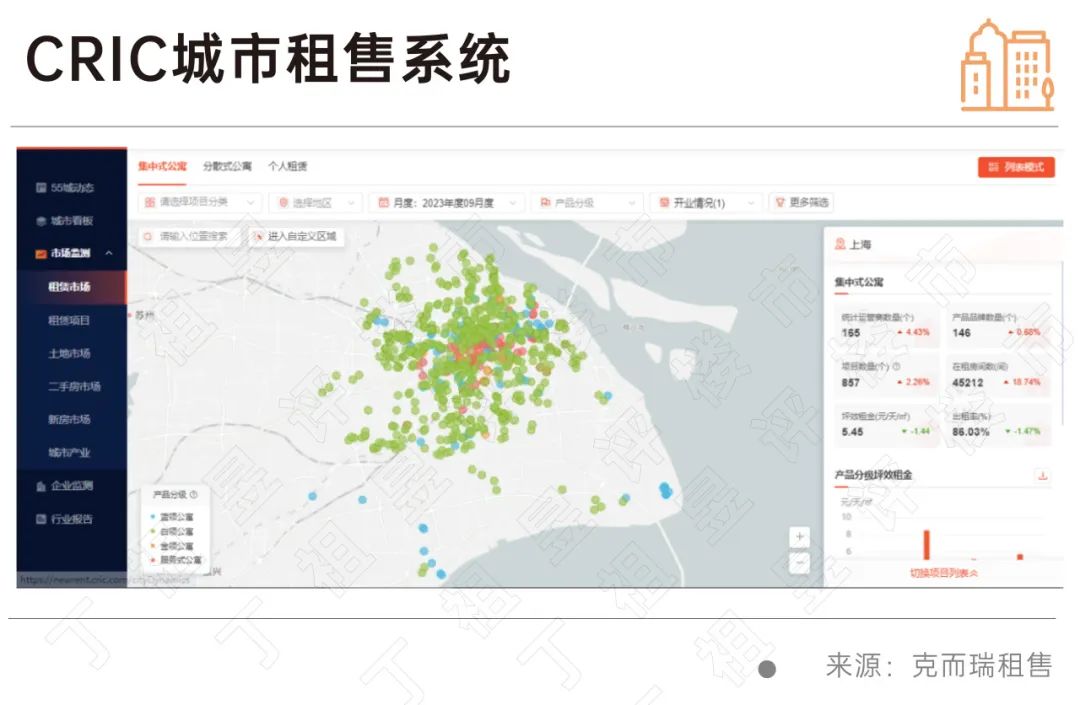Click the 更多筛选 funnel icon
This screenshot has height=705, width=1080.
click(780, 202)
